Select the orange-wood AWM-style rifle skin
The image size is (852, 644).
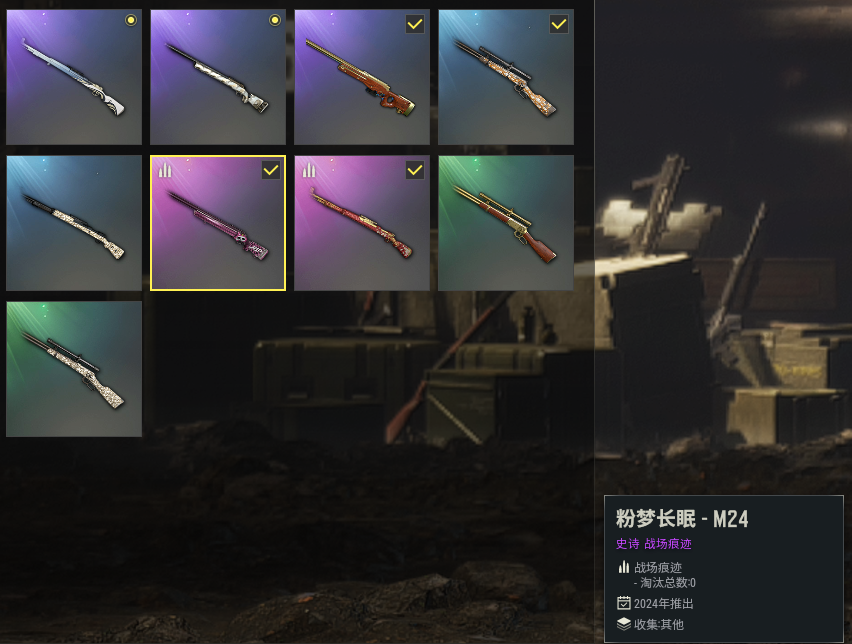(x=362, y=77)
